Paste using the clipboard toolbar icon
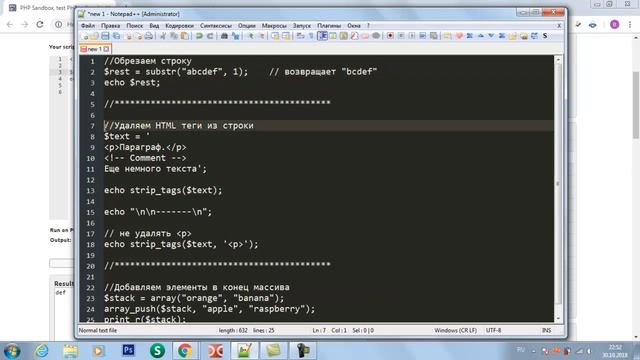Viewport: 640px width, 360px height. pyautogui.click(x=184, y=36)
